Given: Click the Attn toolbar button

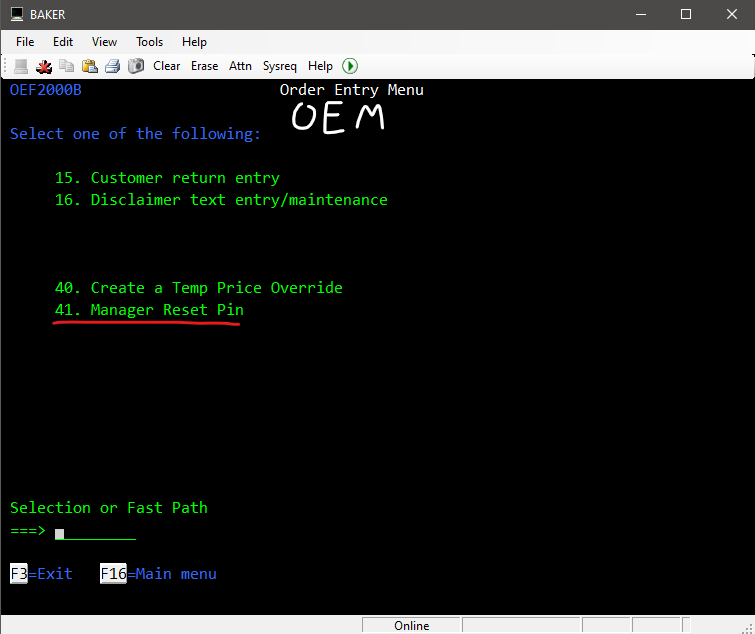Looking at the screenshot, I should pyautogui.click(x=240, y=66).
